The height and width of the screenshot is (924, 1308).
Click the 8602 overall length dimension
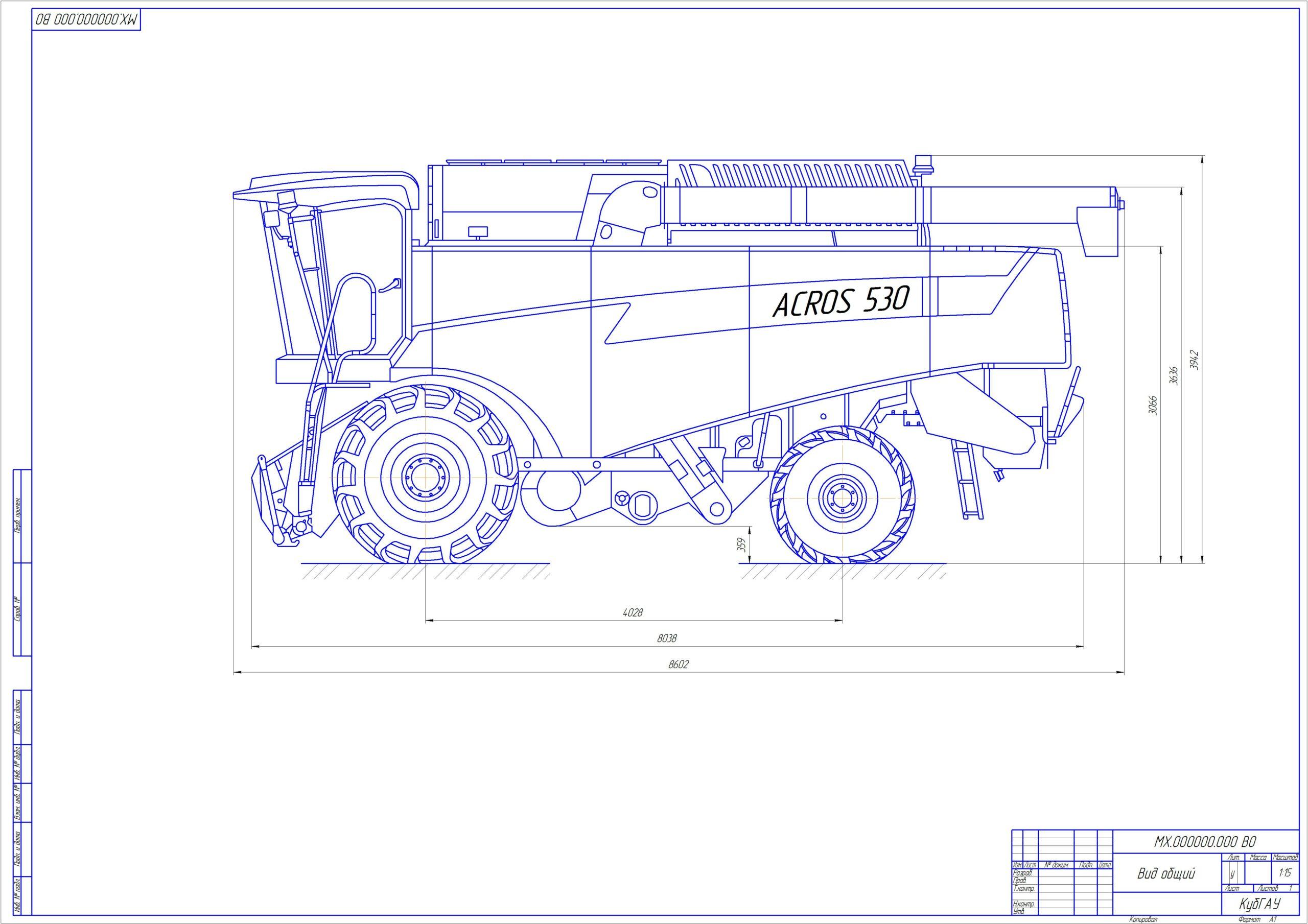coord(678,665)
